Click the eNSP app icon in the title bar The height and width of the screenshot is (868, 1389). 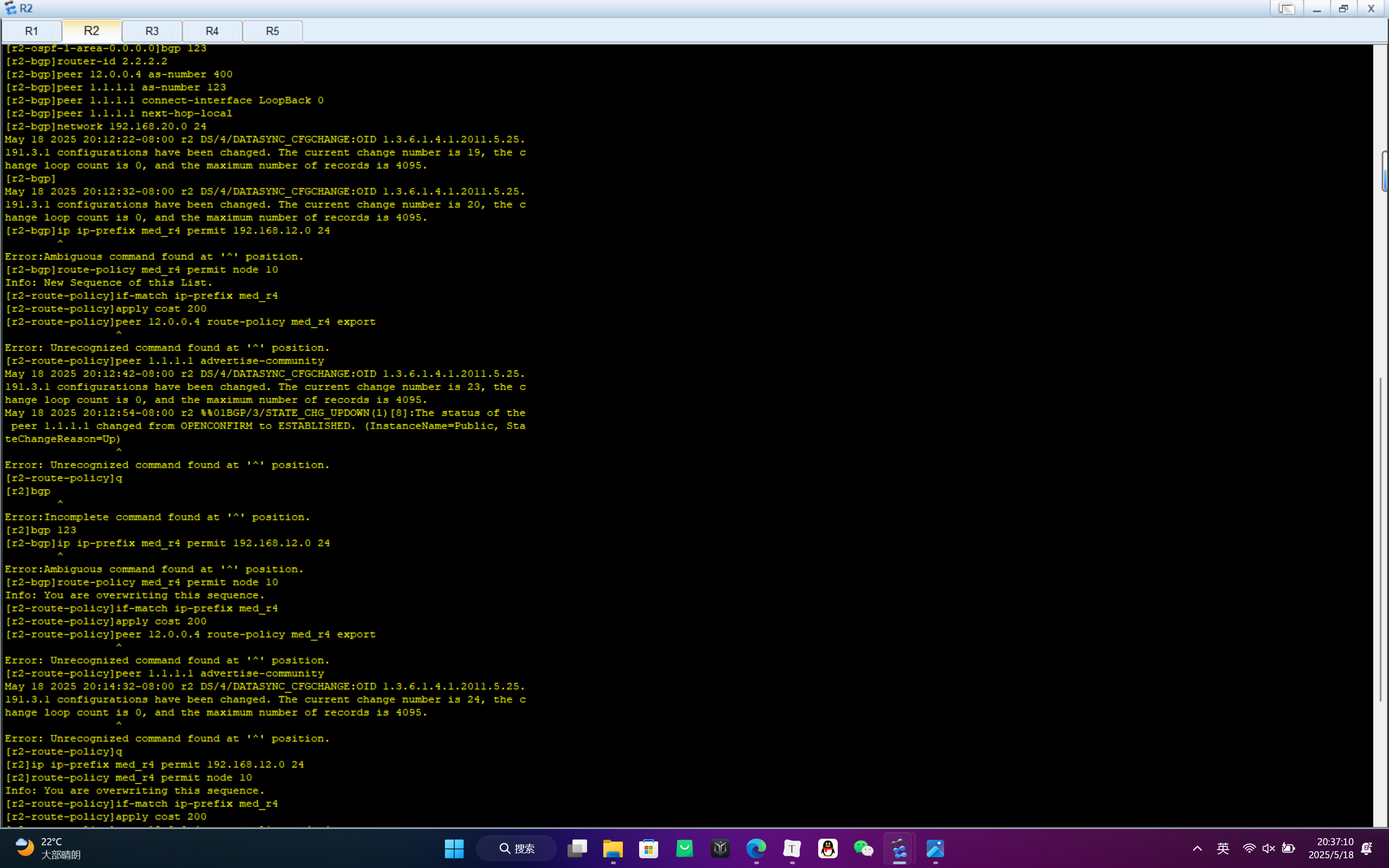(10, 8)
